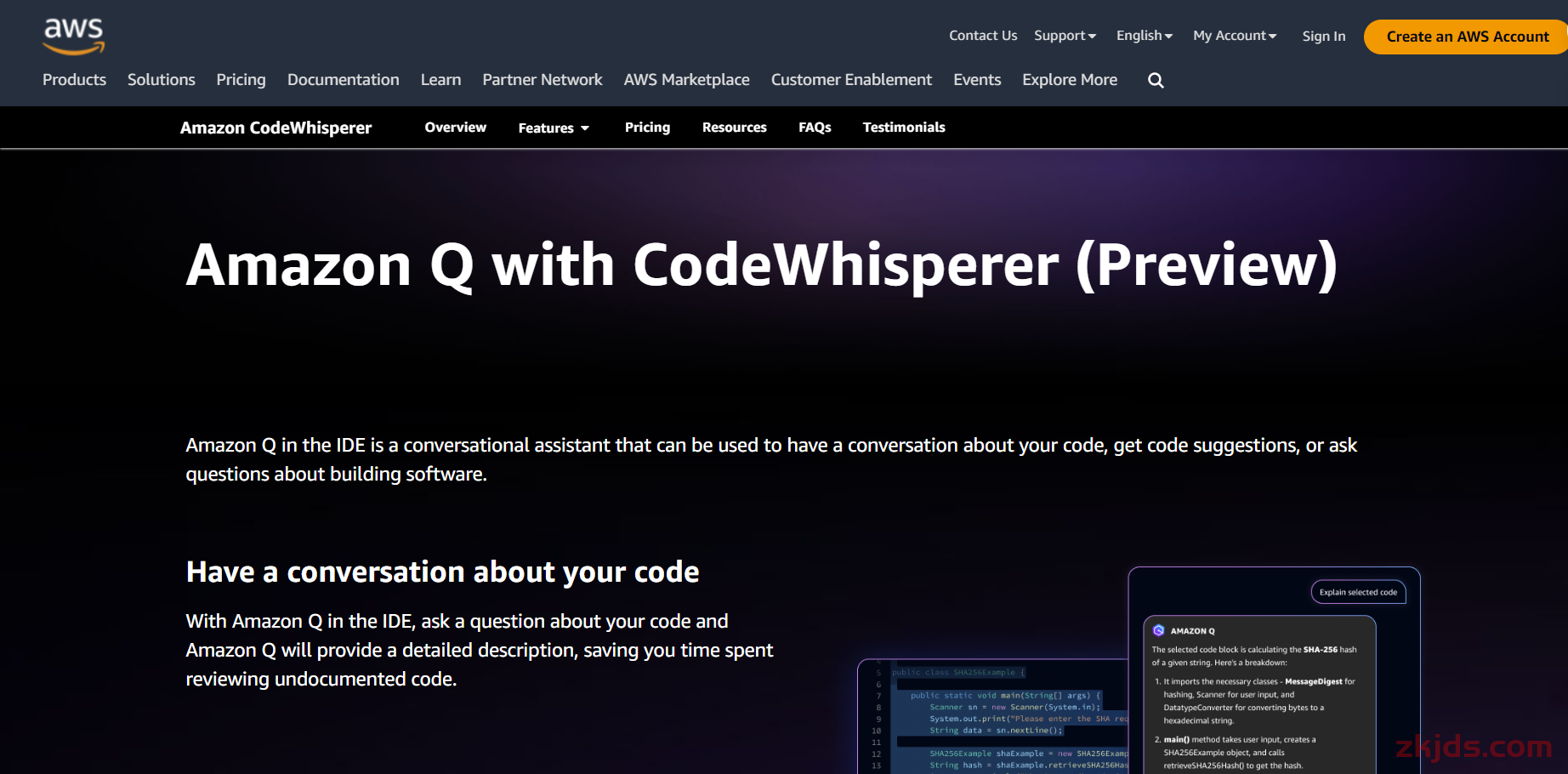The width and height of the screenshot is (1568, 774).
Task: Click the Amazon CodeWhisperer product title
Action: 276,128
